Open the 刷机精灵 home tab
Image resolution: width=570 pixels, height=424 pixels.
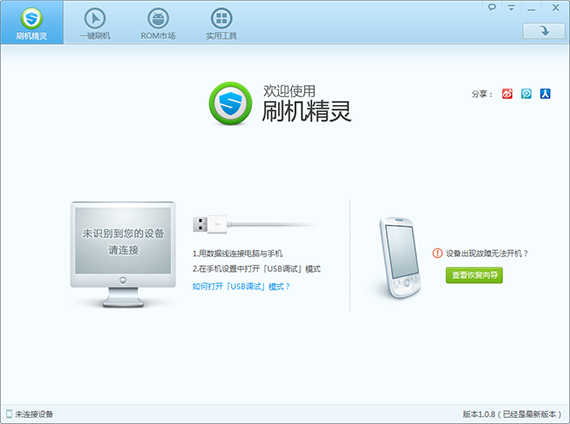tap(32, 23)
